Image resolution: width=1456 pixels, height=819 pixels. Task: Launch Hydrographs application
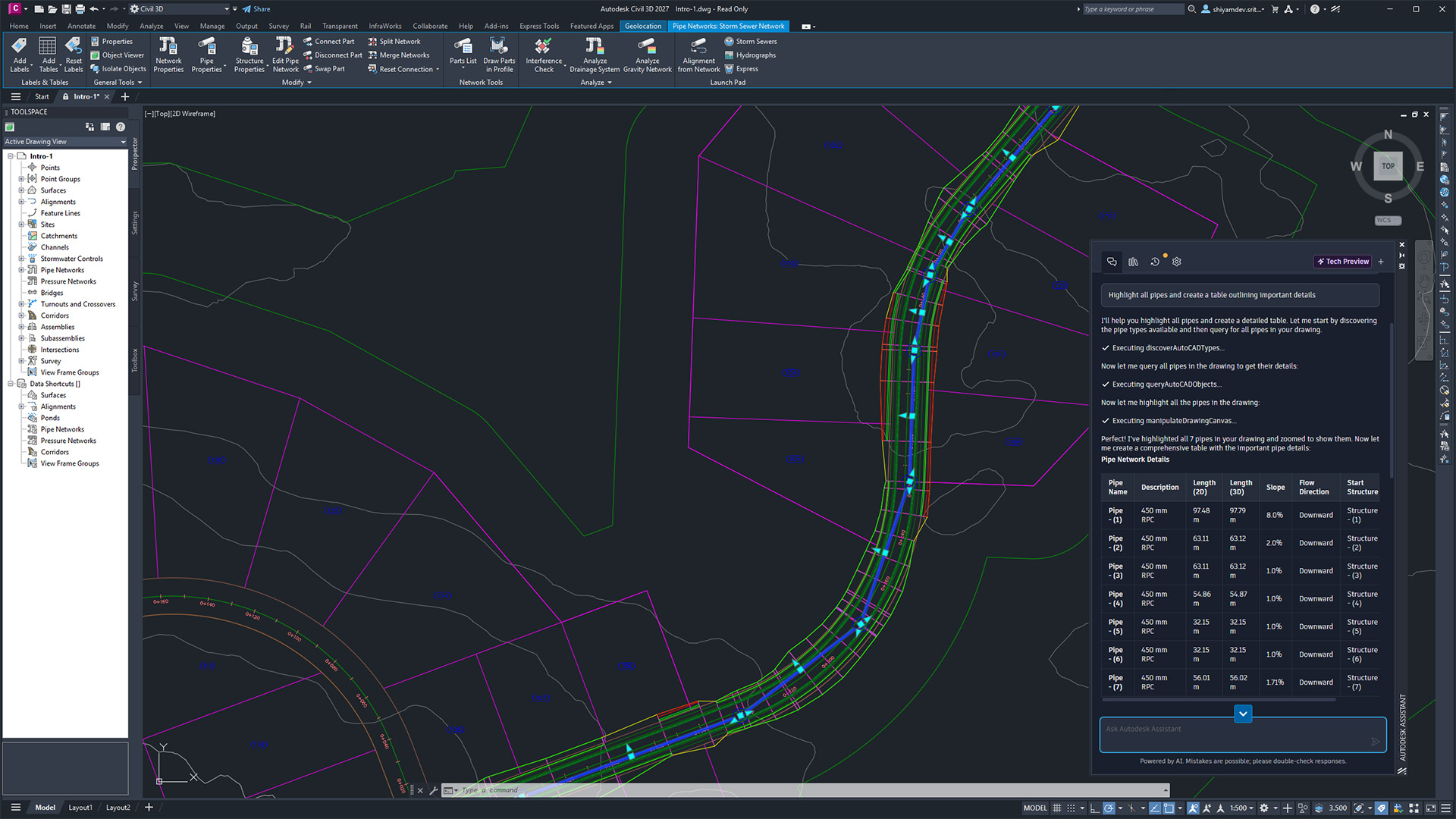point(749,55)
